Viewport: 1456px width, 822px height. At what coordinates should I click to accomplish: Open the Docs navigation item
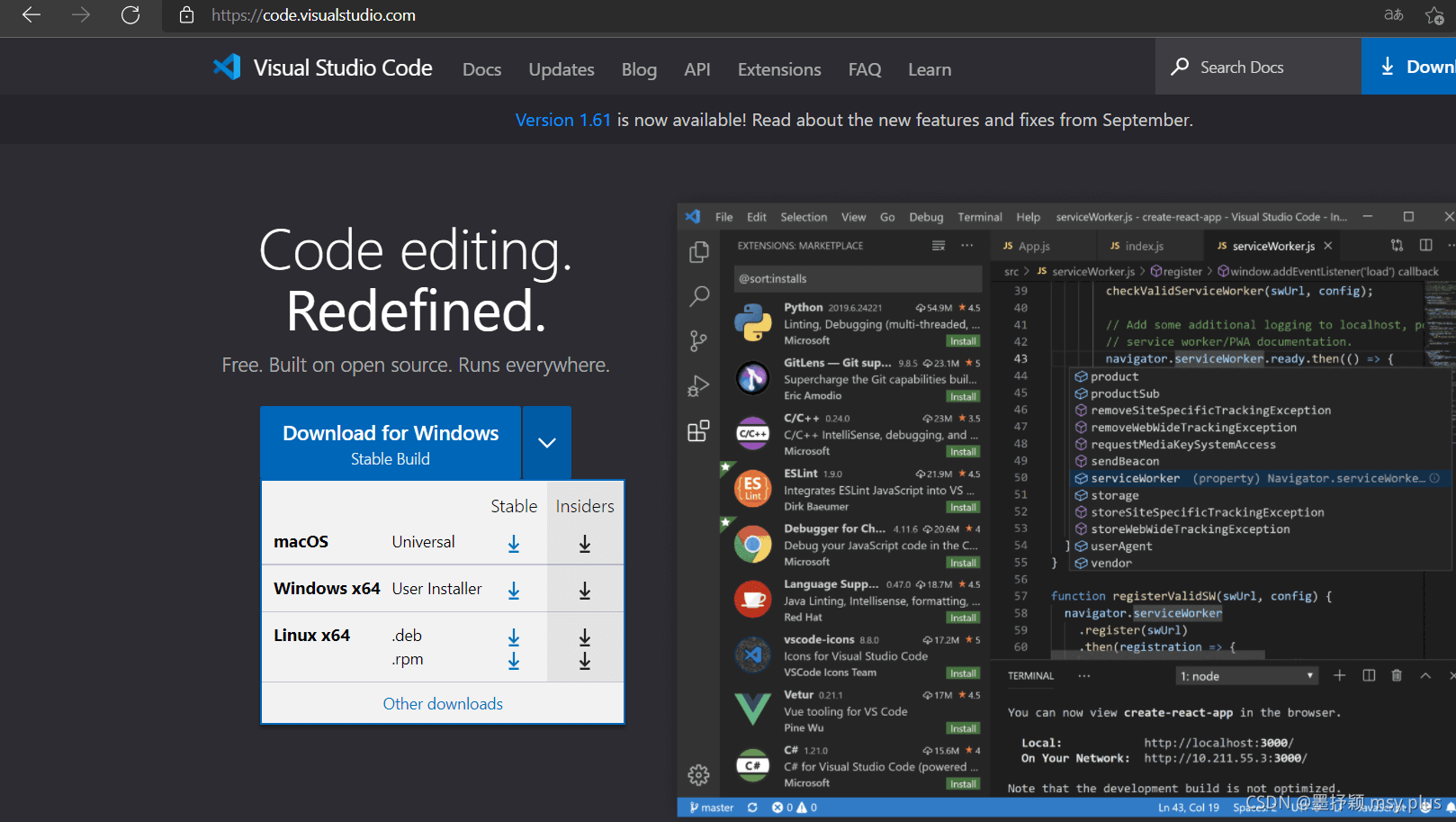click(482, 69)
